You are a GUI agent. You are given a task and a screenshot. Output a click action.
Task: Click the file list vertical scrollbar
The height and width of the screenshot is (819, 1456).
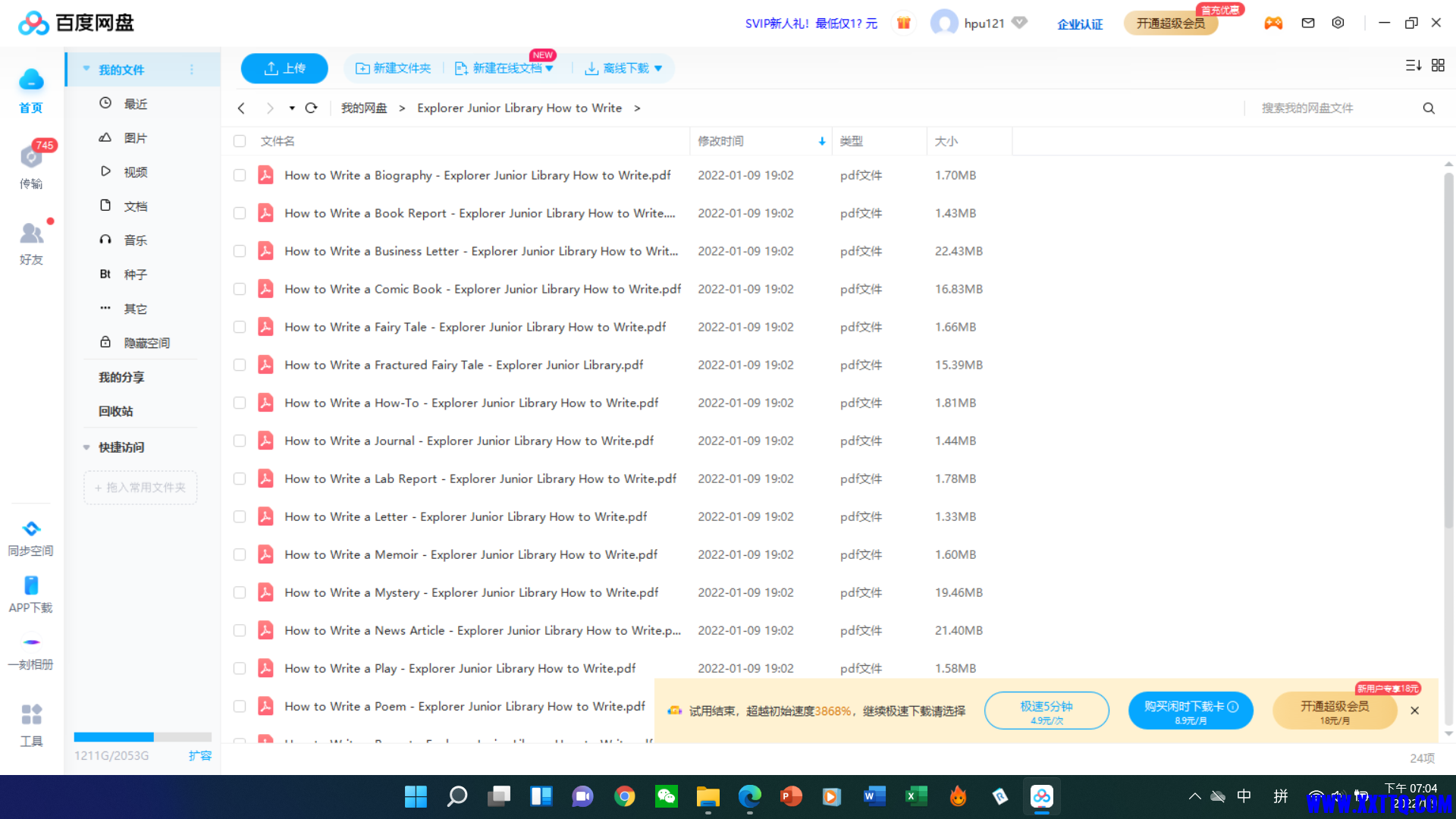pos(1448,349)
